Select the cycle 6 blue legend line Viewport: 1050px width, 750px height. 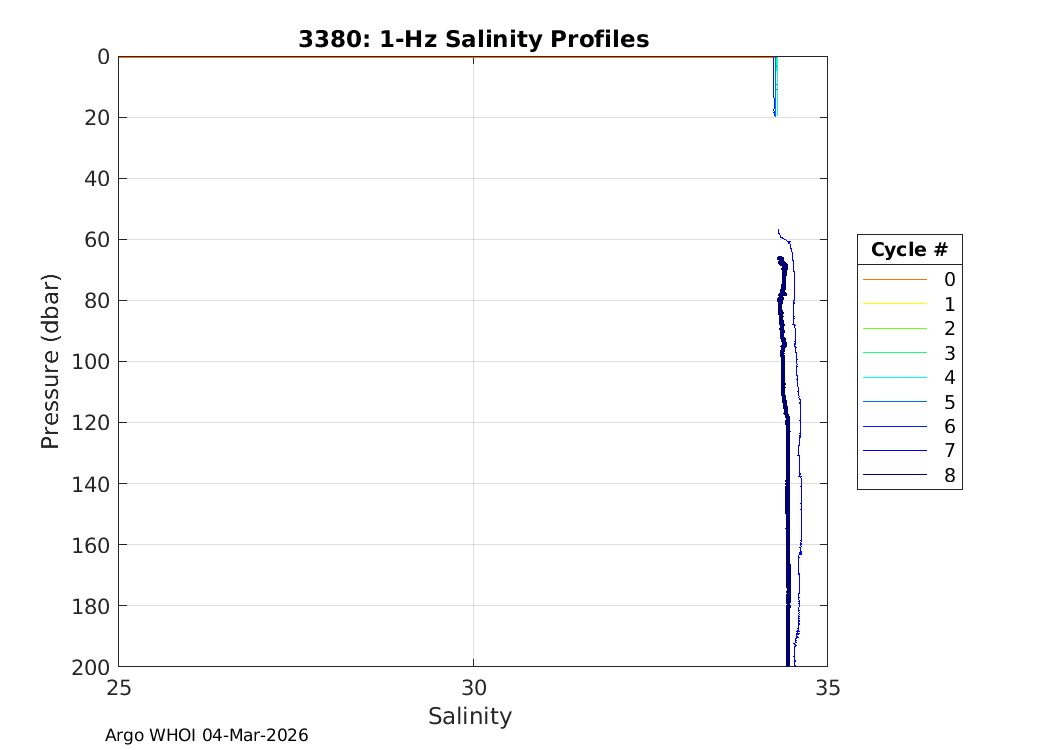point(894,427)
